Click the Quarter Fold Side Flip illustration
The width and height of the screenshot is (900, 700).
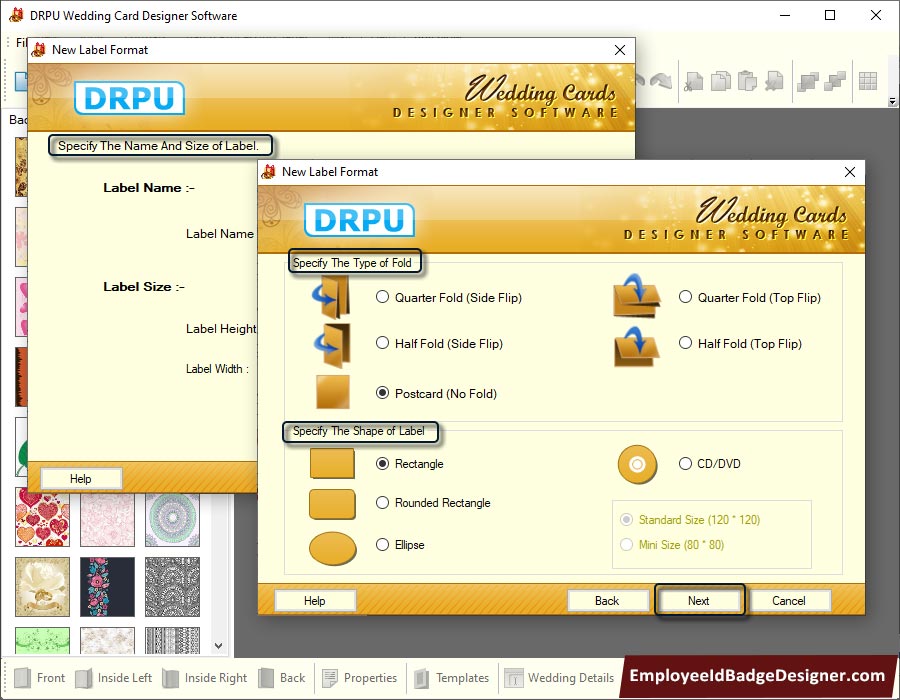coord(332,297)
